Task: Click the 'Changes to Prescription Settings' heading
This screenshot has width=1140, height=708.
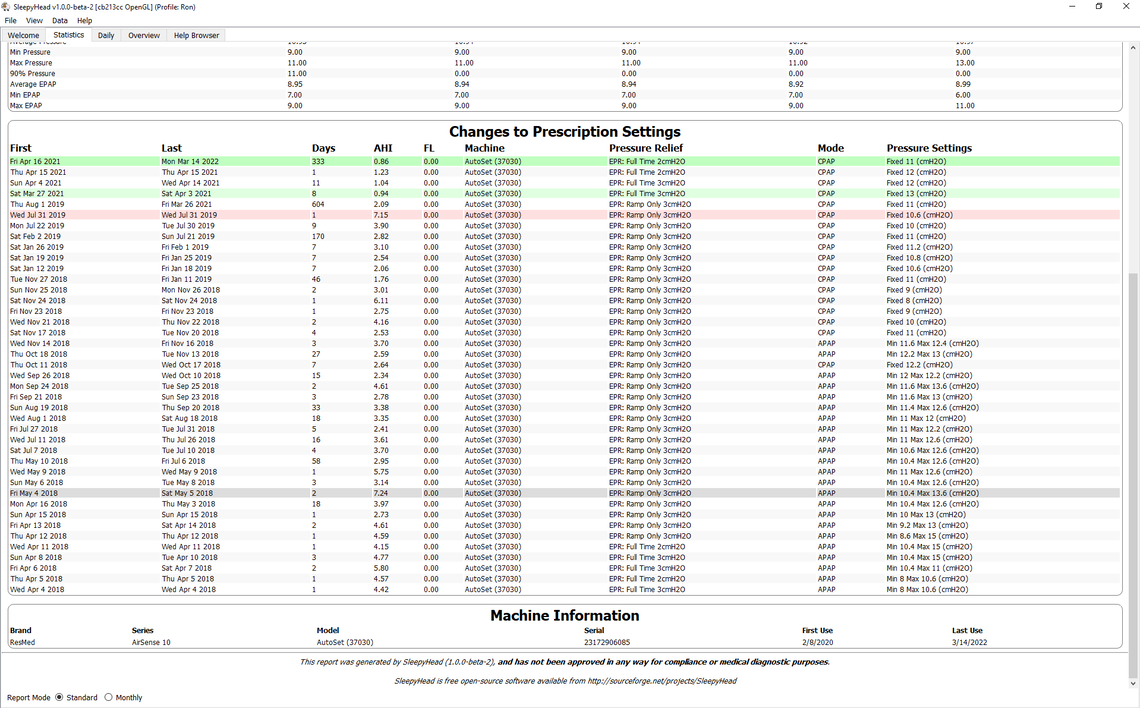Action: point(565,132)
